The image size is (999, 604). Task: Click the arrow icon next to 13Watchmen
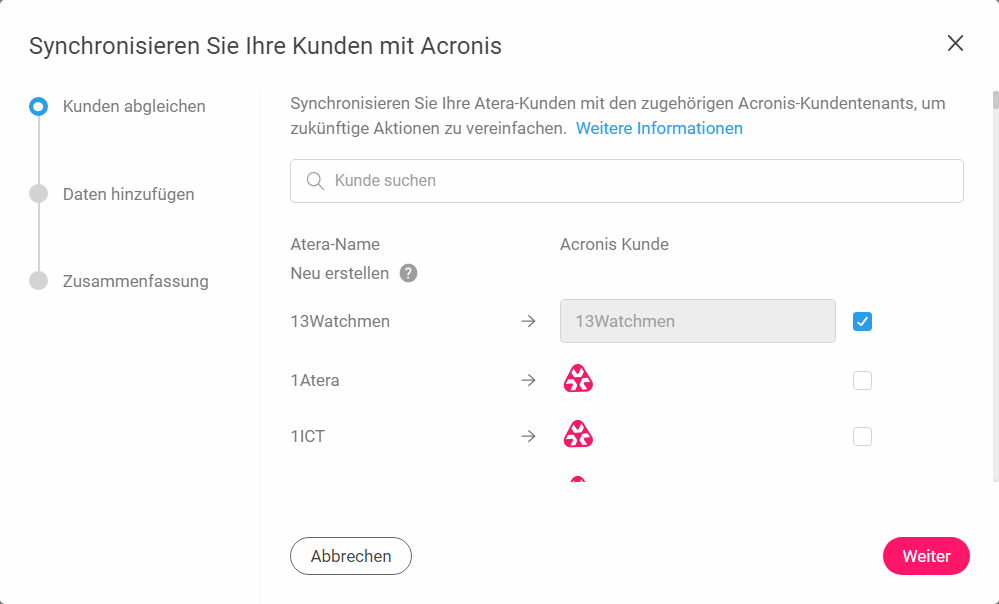point(528,321)
